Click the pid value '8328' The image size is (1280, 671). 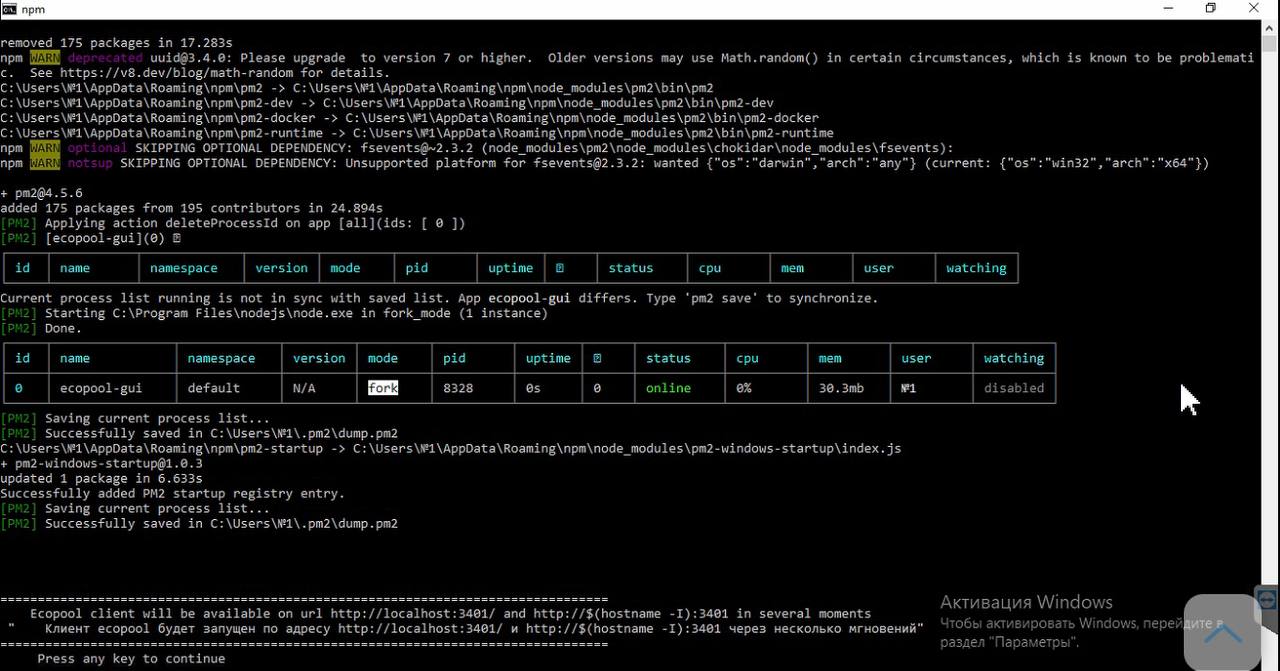pos(458,388)
